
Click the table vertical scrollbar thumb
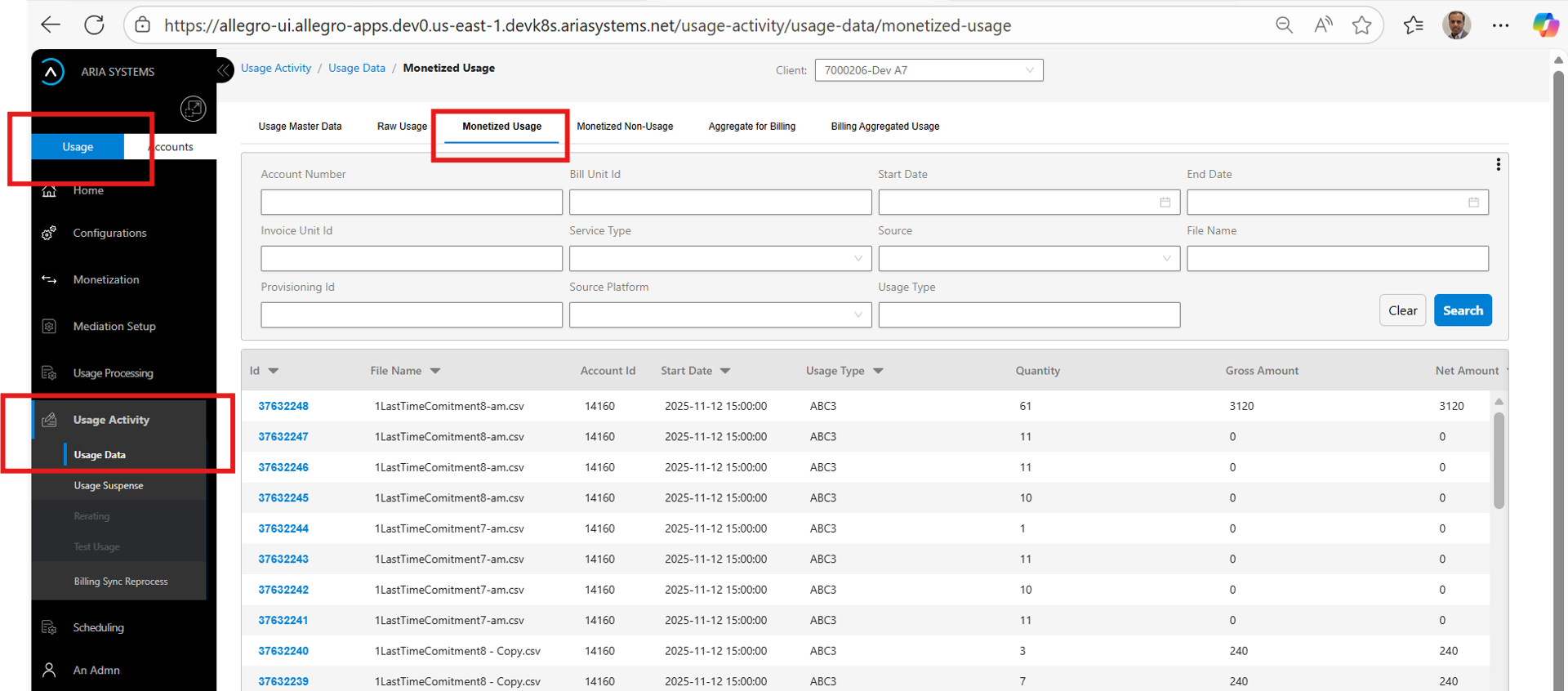(1499, 460)
